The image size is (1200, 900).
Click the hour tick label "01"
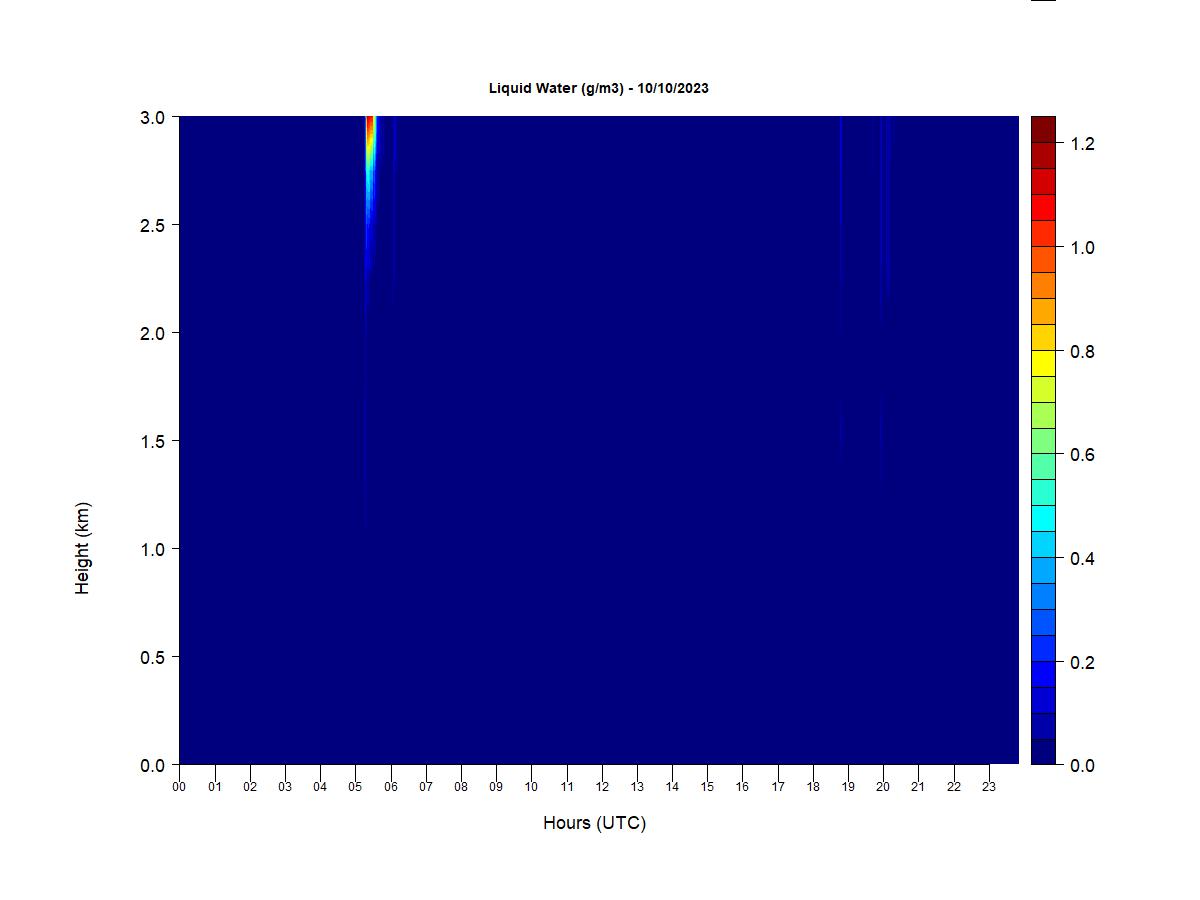(x=214, y=787)
